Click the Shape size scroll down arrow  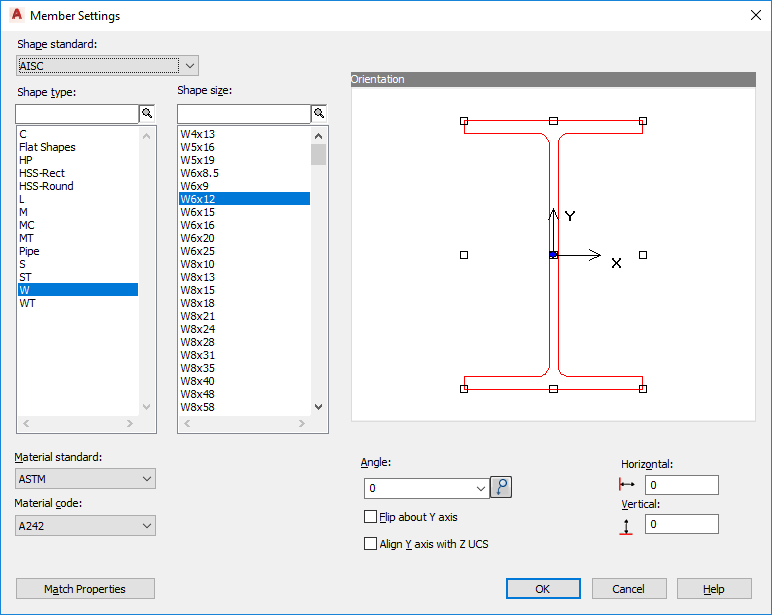tap(319, 407)
